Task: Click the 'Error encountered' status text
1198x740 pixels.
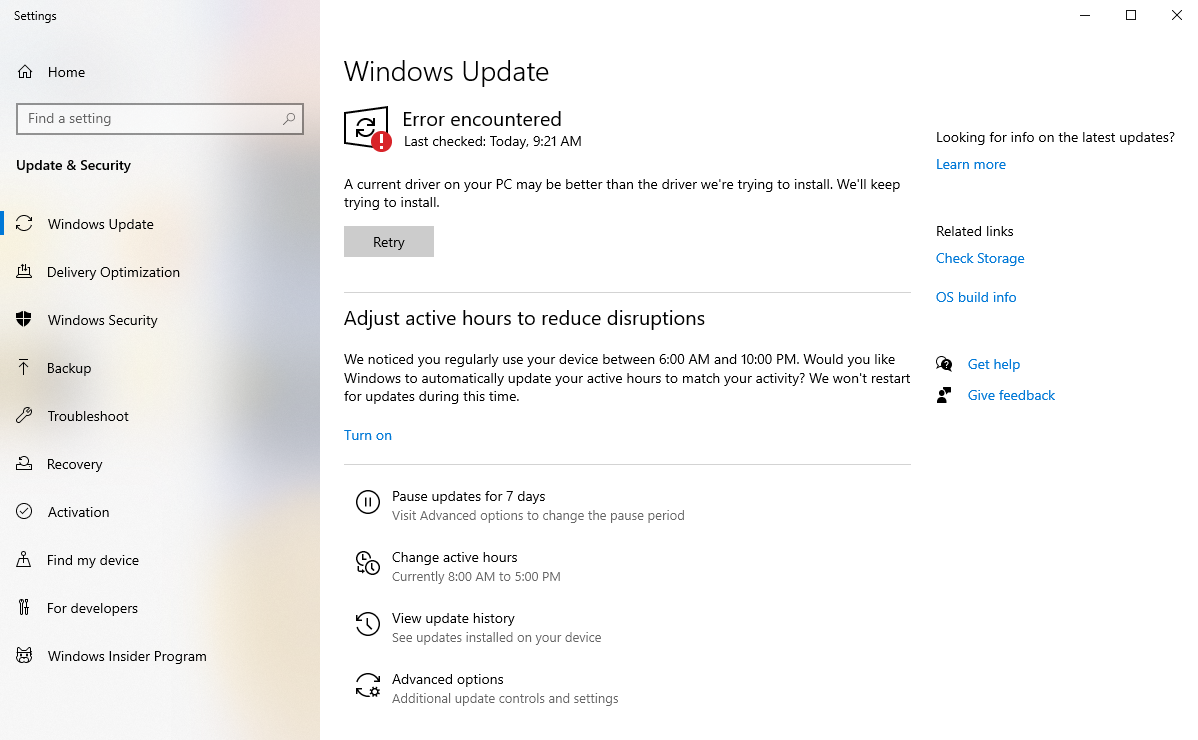Action: pyautogui.click(x=482, y=119)
